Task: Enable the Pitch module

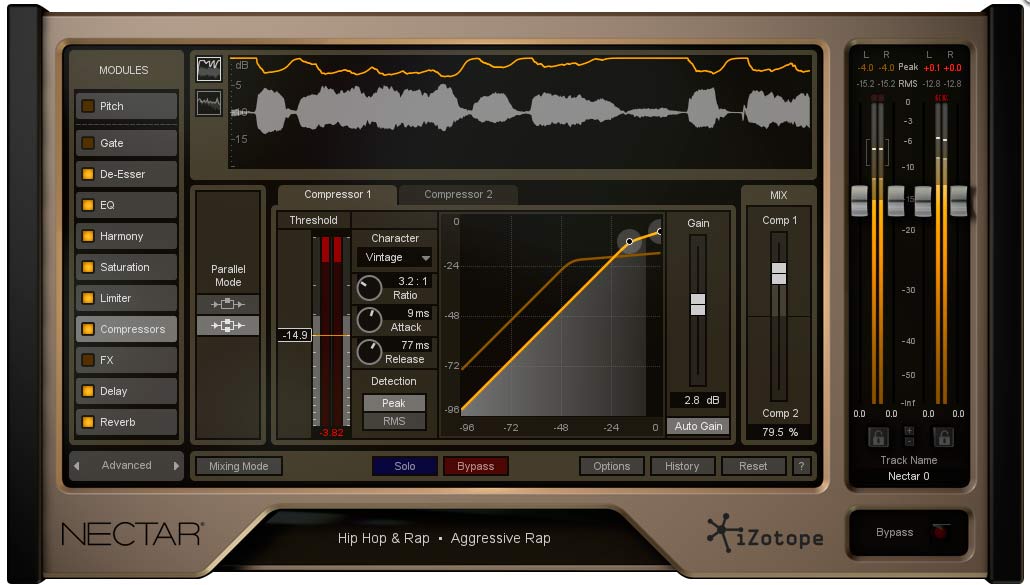Action: [x=90, y=106]
